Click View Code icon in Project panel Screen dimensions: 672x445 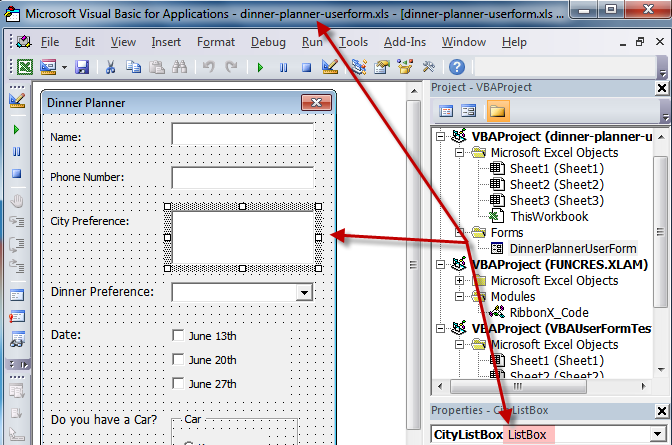(445, 110)
